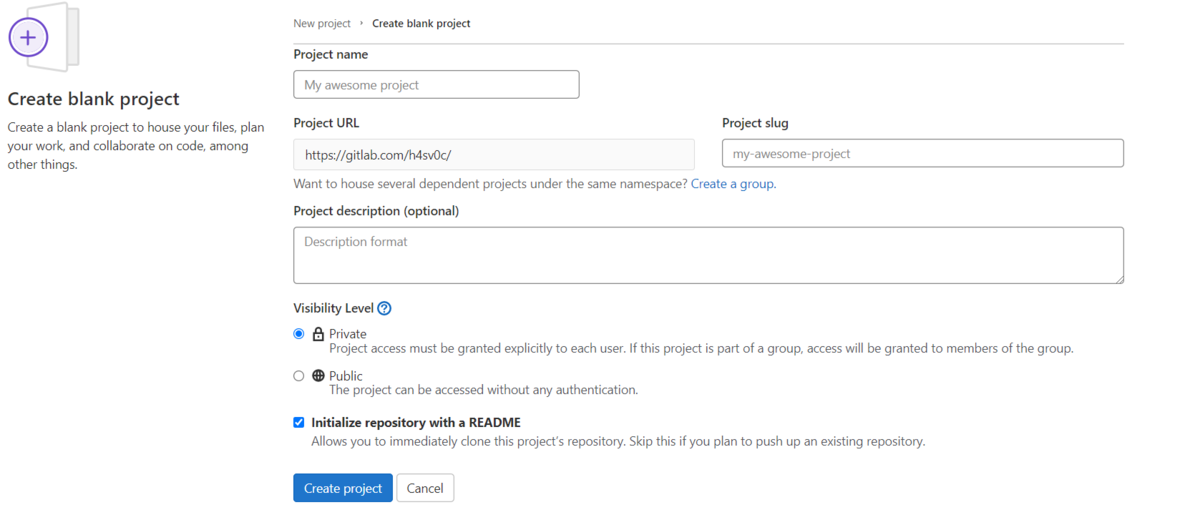
Task: Select the Public visibility radio button
Action: point(299,376)
